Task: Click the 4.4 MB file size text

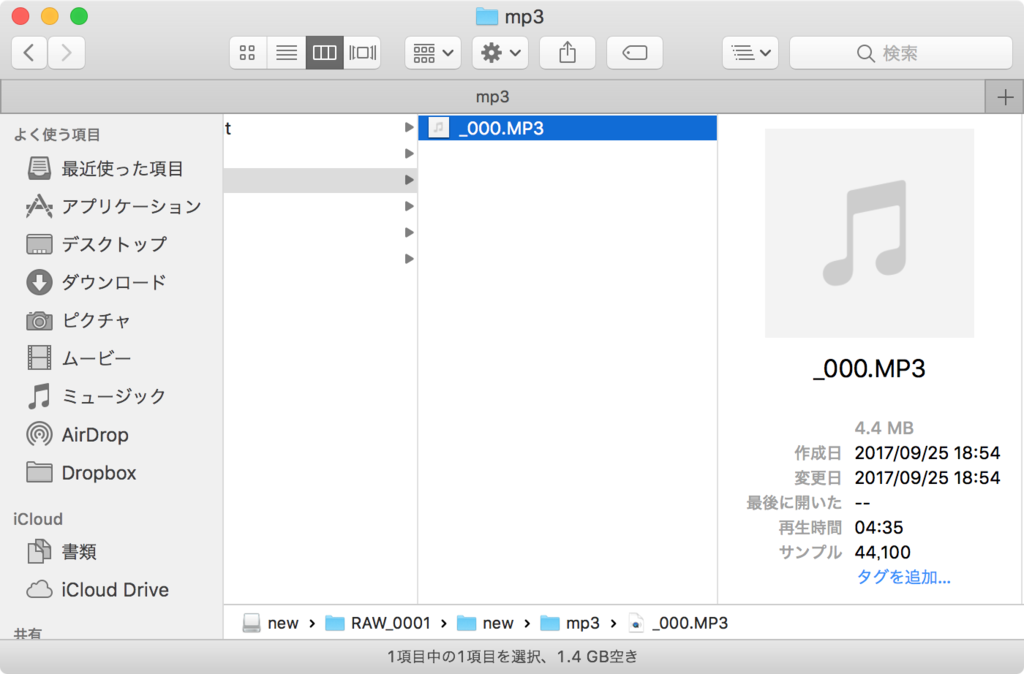Action: point(884,428)
